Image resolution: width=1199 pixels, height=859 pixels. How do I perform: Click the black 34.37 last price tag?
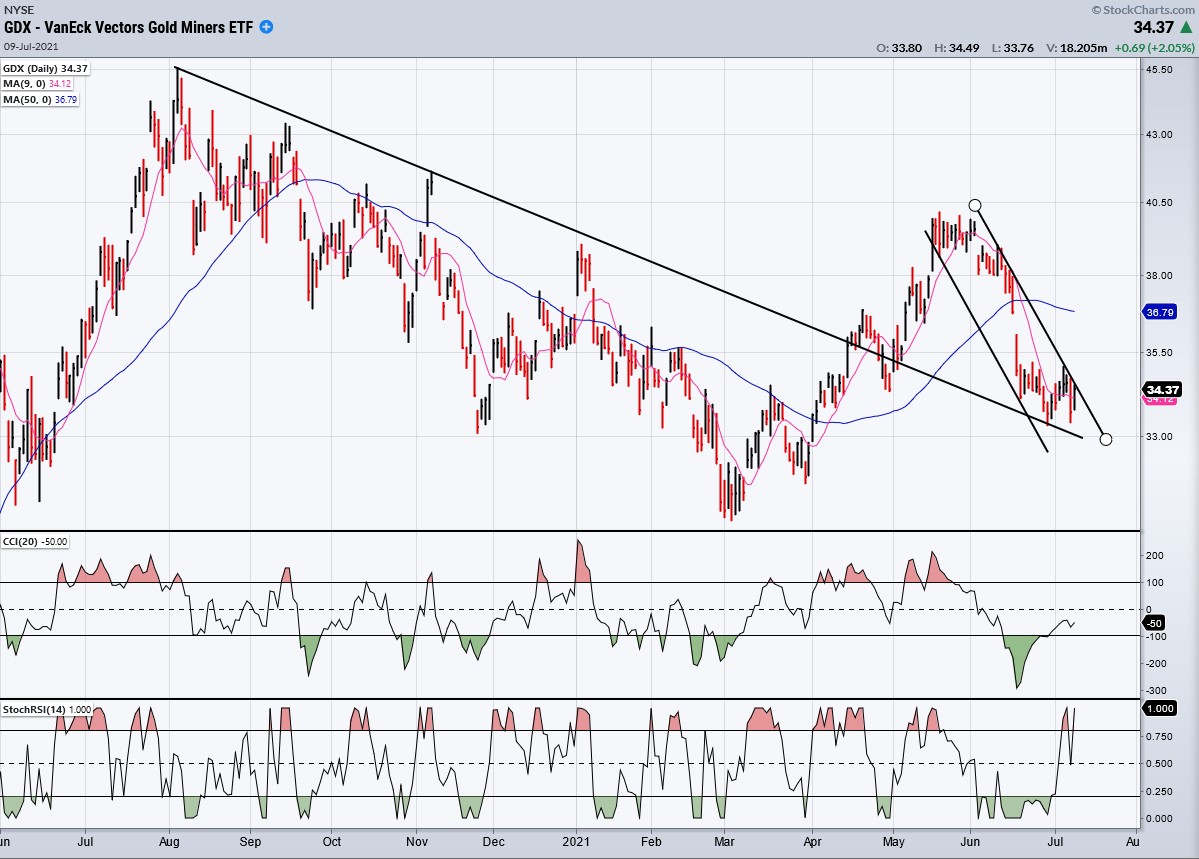(1162, 390)
